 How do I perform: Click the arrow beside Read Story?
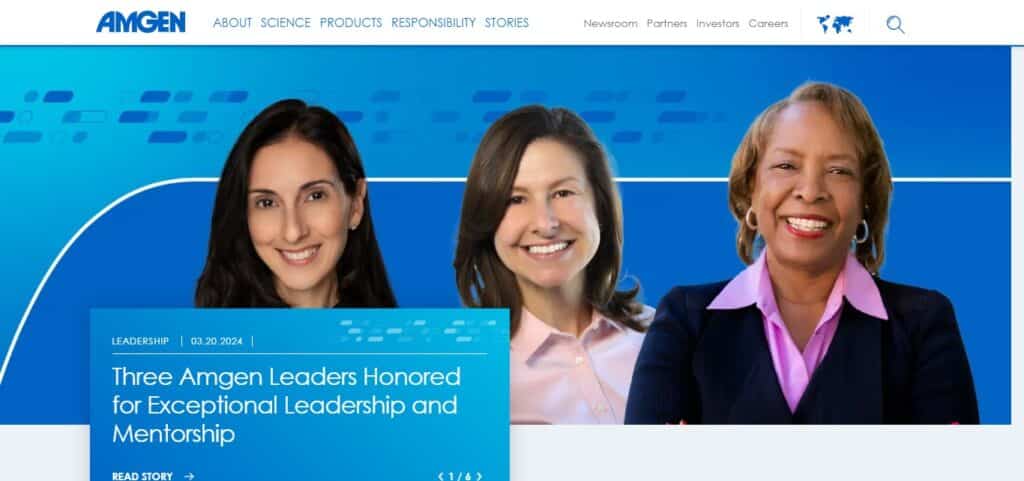click(189, 476)
